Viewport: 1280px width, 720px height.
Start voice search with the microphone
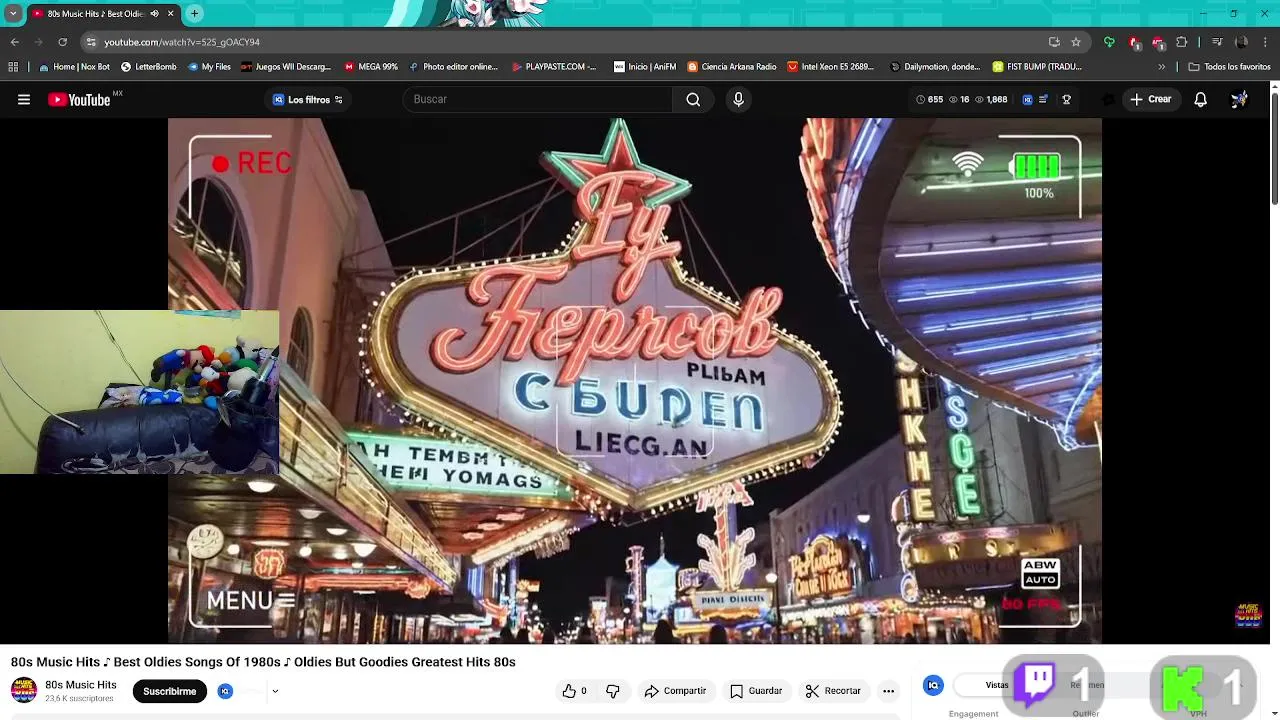click(738, 99)
